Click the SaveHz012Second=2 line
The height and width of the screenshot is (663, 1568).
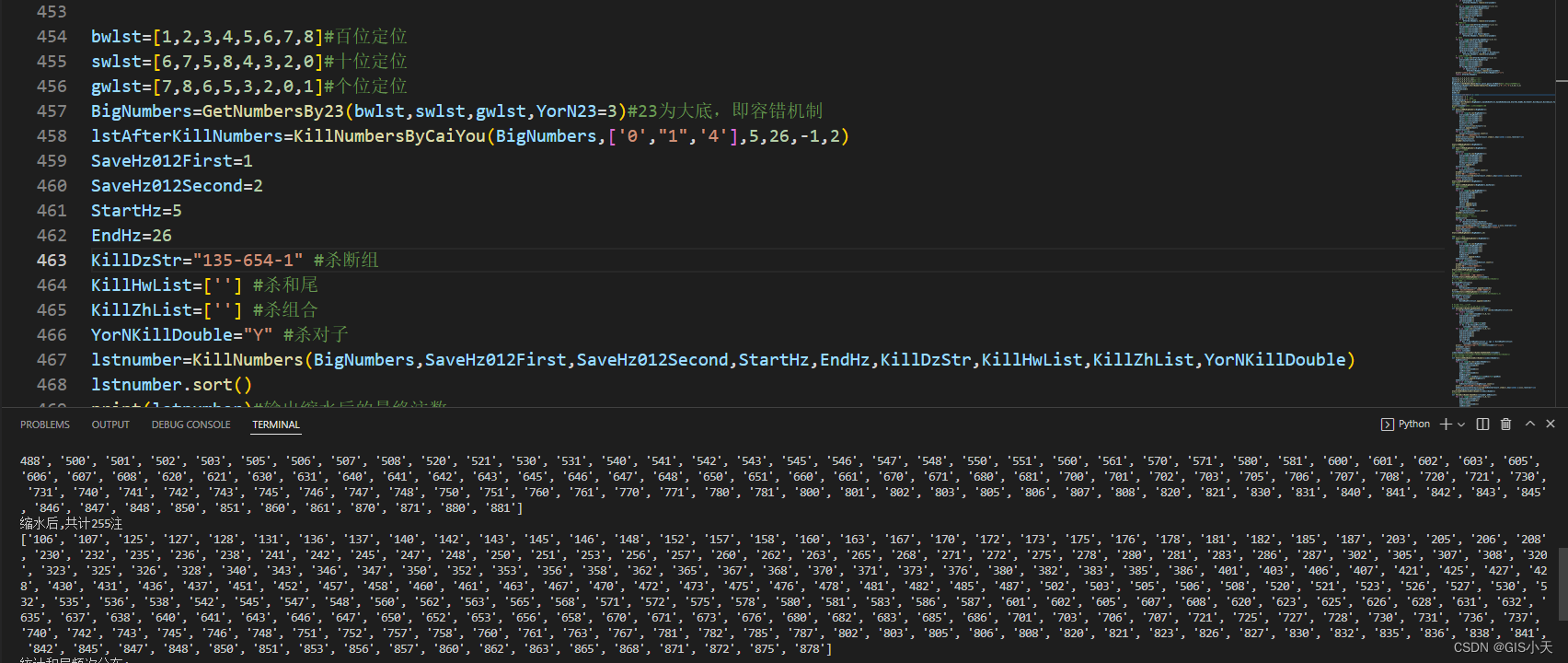point(177,186)
